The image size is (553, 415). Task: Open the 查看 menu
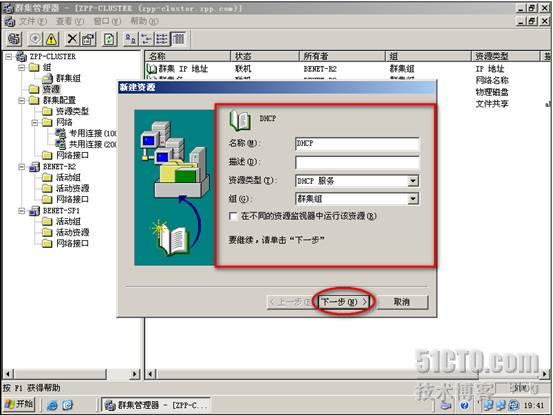(x=70, y=21)
